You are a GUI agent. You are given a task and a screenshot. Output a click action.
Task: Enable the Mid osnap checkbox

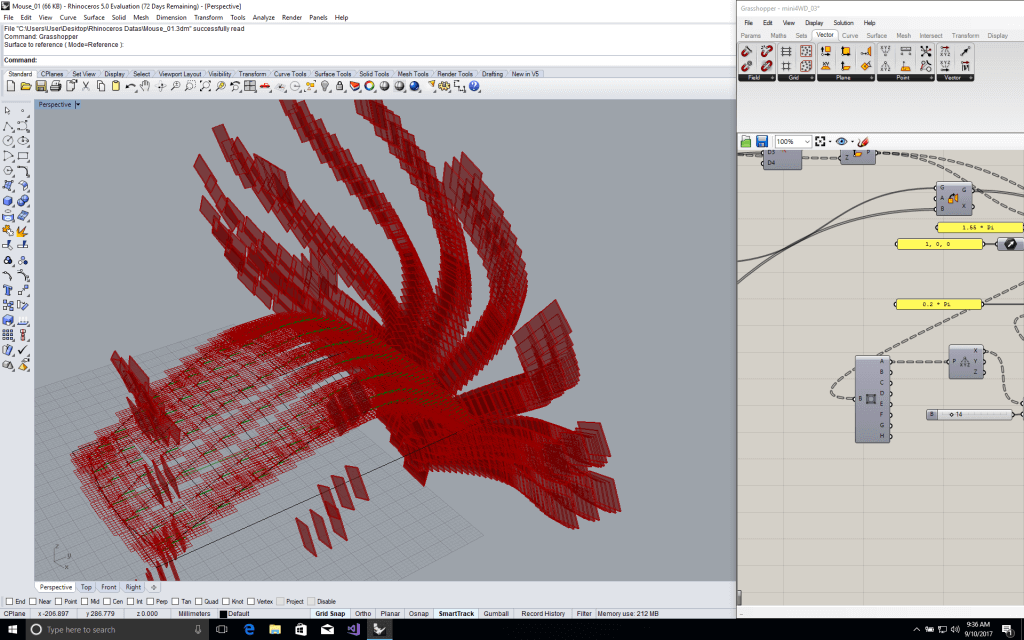tap(85, 601)
